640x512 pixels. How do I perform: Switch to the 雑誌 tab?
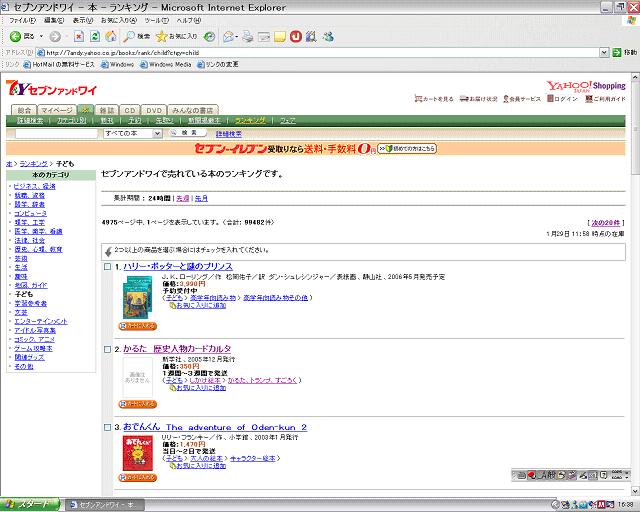(107, 110)
